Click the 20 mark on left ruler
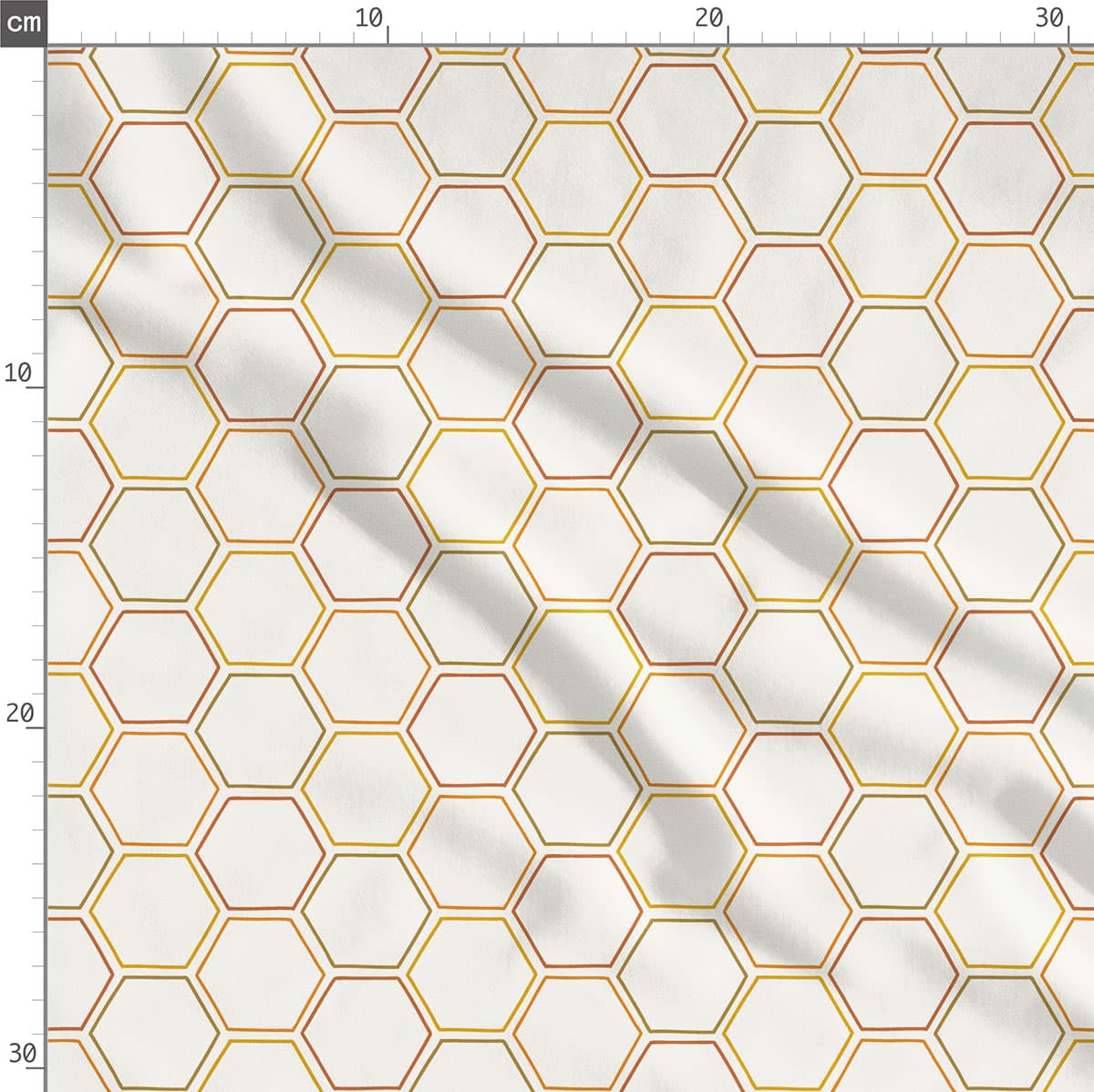1094x1092 pixels. click(19, 713)
